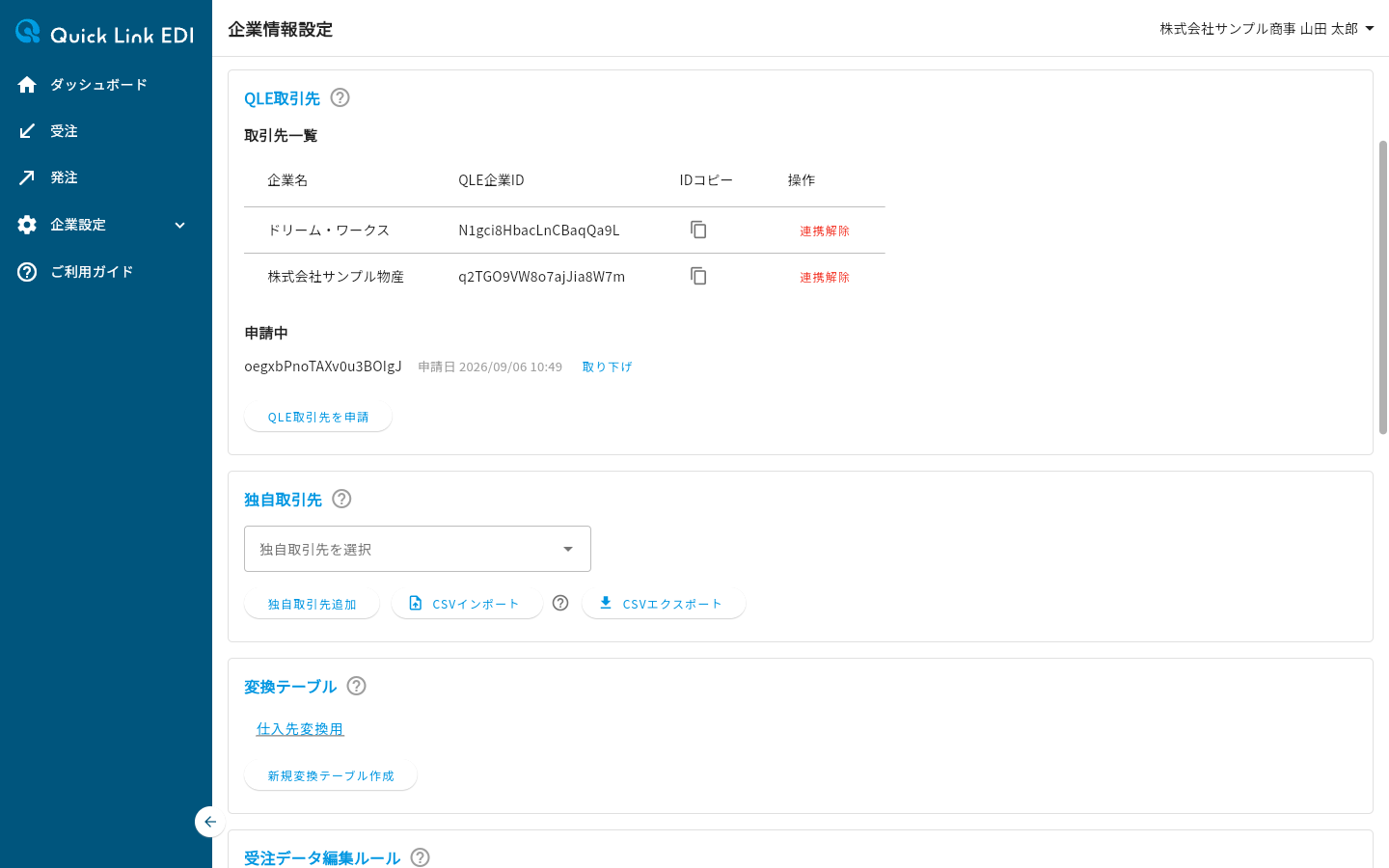
Task: Click the 企業設定 gear icon
Action: pos(27,225)
